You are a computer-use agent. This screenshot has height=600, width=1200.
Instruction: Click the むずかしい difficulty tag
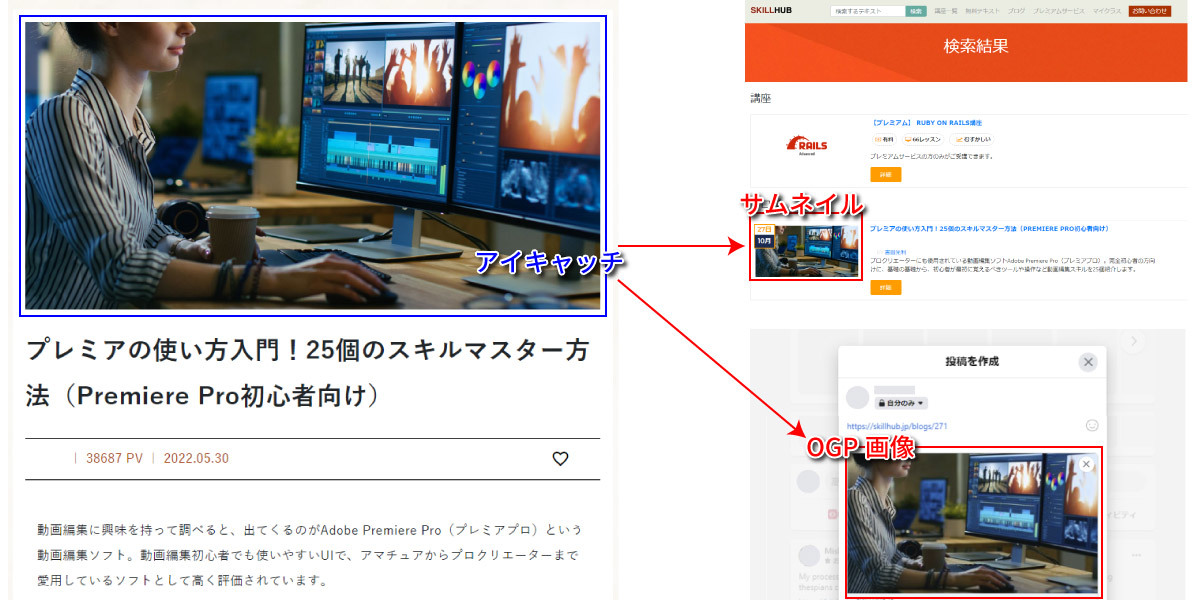(x=971, y=140)
